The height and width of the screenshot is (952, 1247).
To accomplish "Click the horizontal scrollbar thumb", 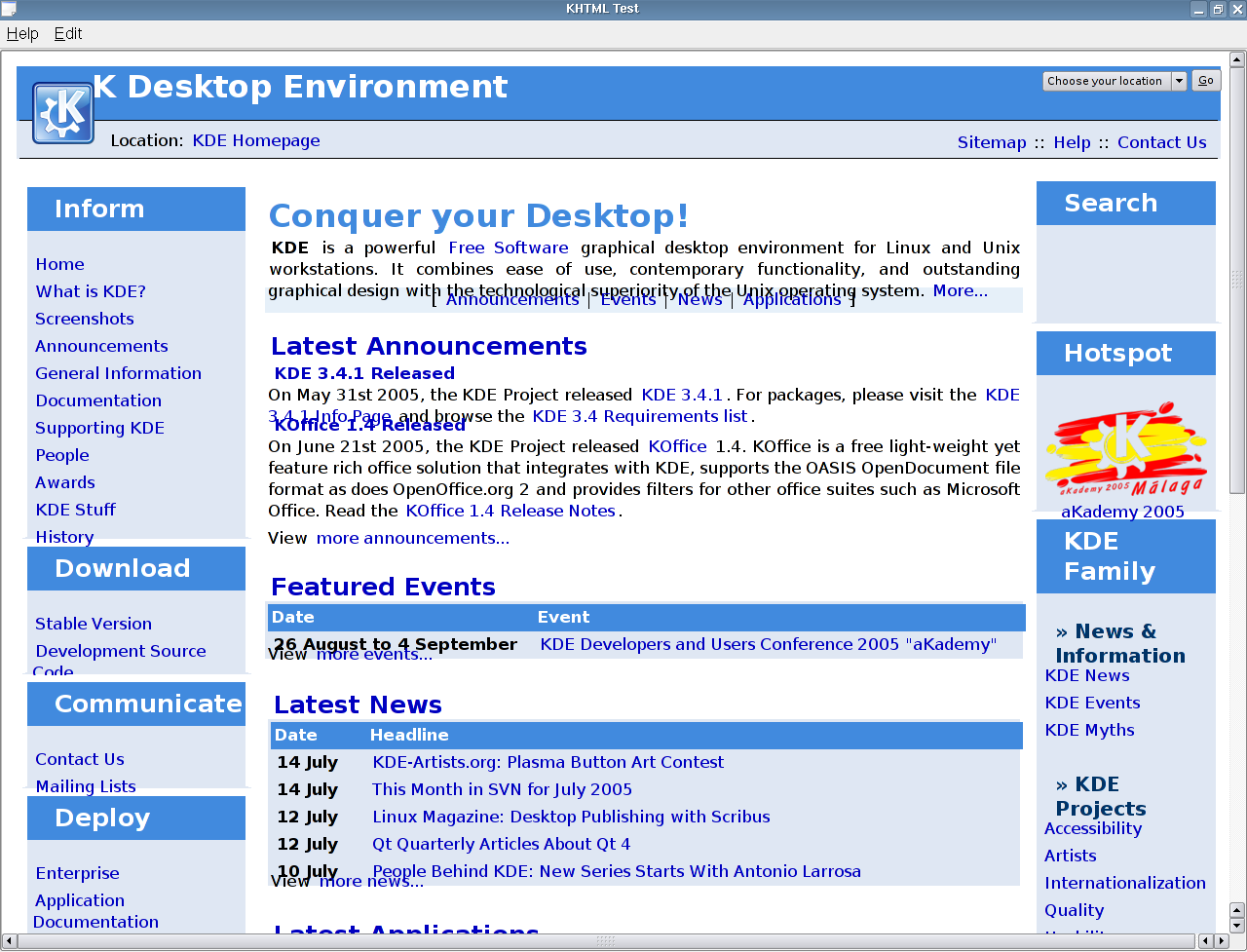I will pos(605,940).
